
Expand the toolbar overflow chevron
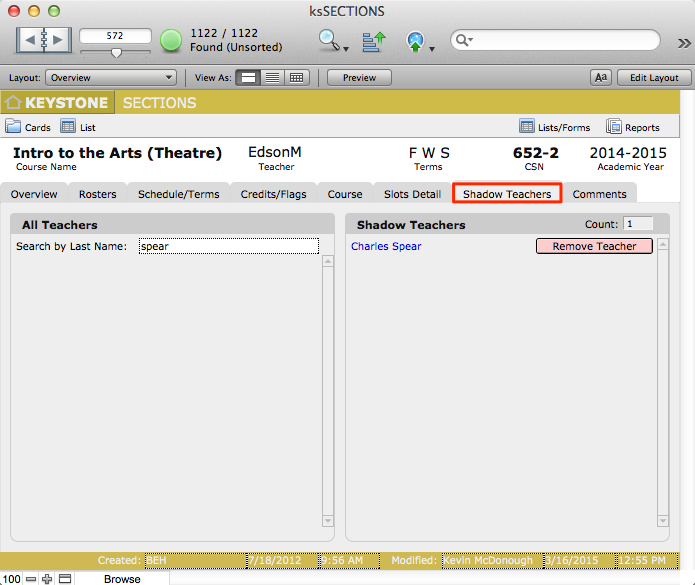click(683, 43)
